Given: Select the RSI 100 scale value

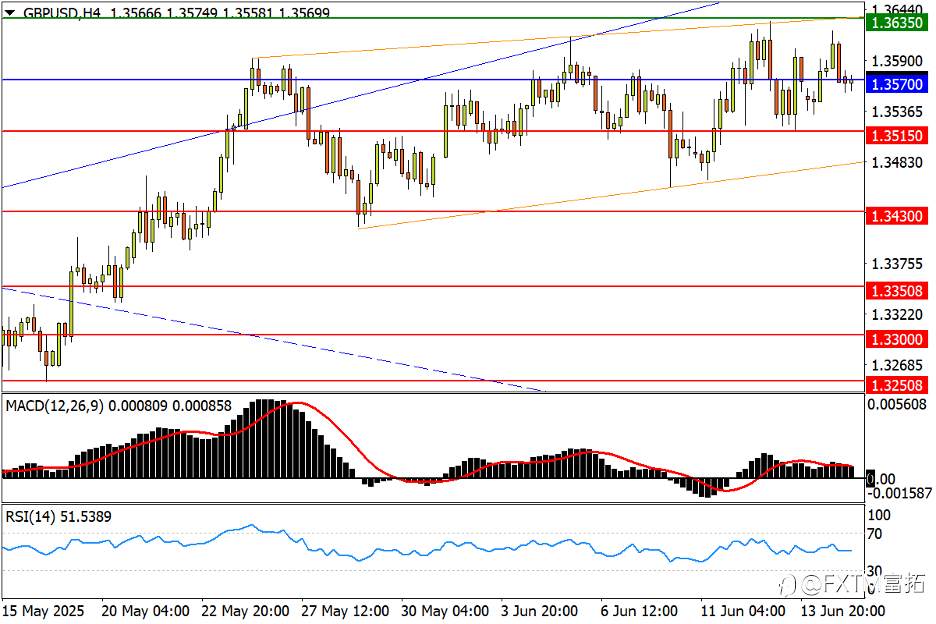Looking at the screenshot, I should [x=879, y=515].
